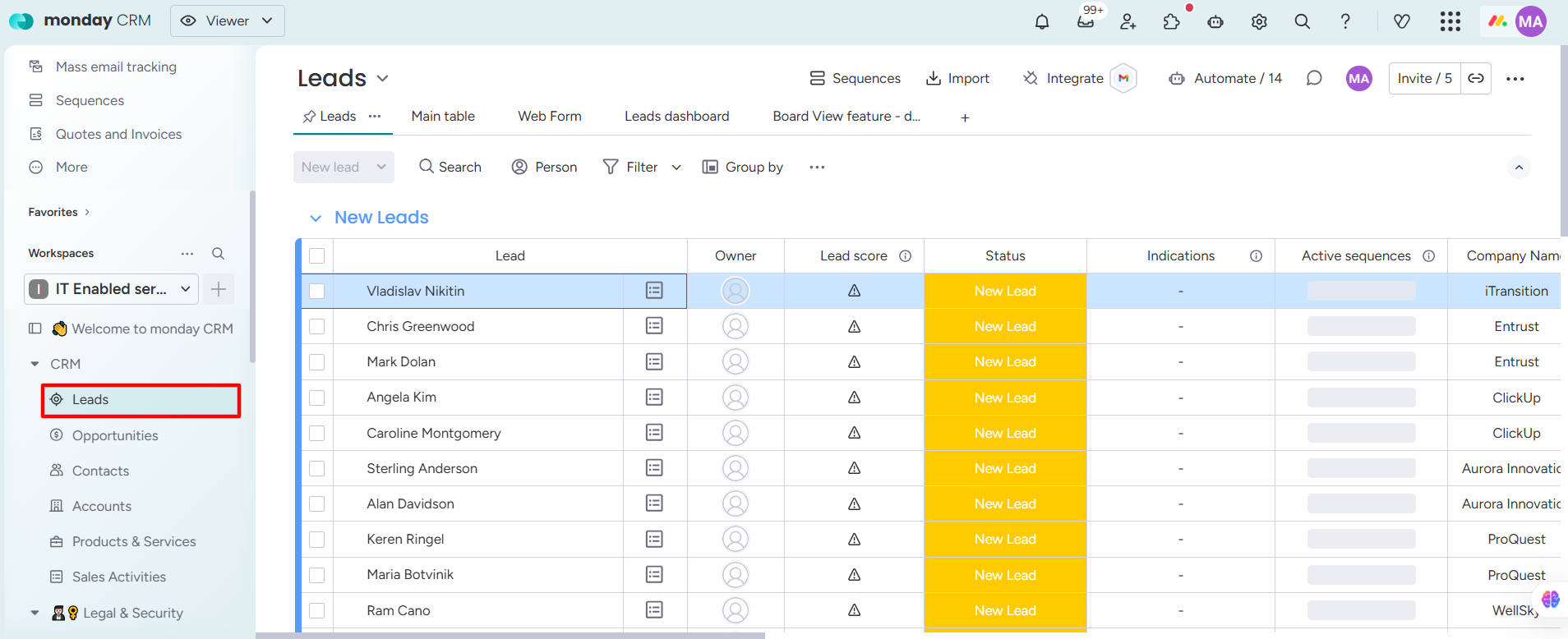This screenshot has width=1568, height=639.
Task: Open the top bar robot assistant icon
Action: pos(1215,21)
